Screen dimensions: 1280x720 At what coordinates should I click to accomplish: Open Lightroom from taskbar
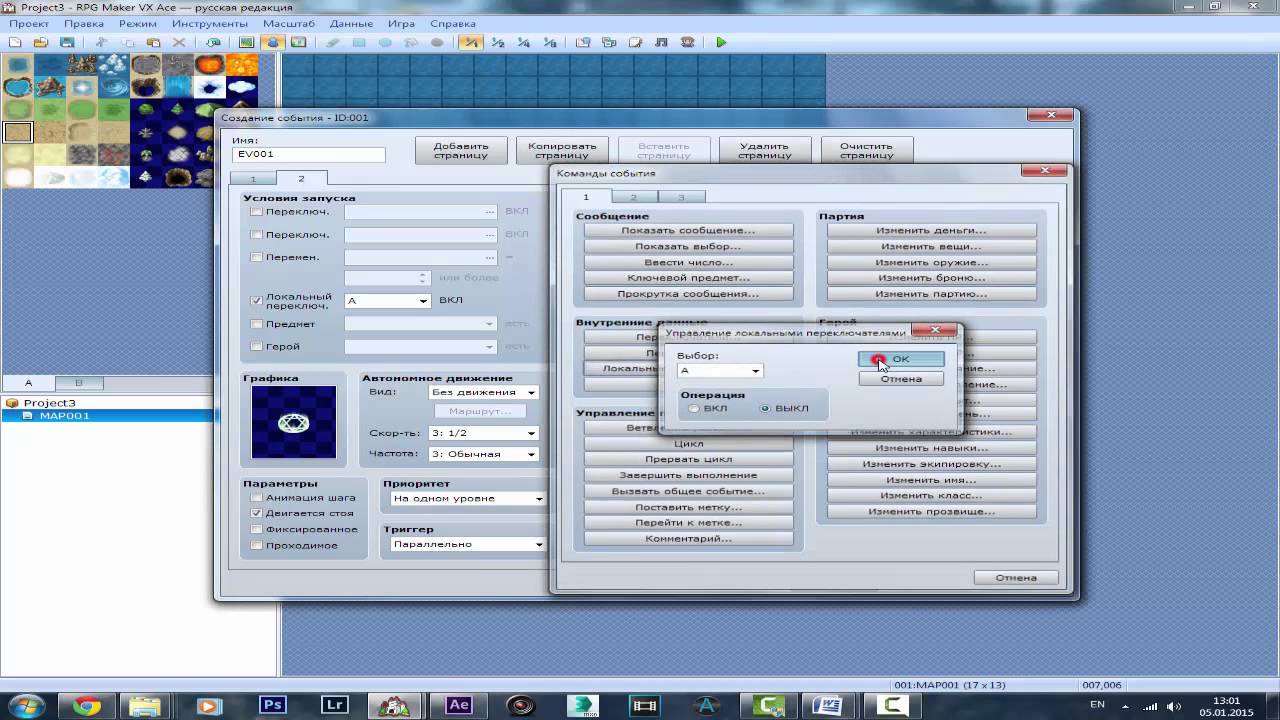point(335,705)
